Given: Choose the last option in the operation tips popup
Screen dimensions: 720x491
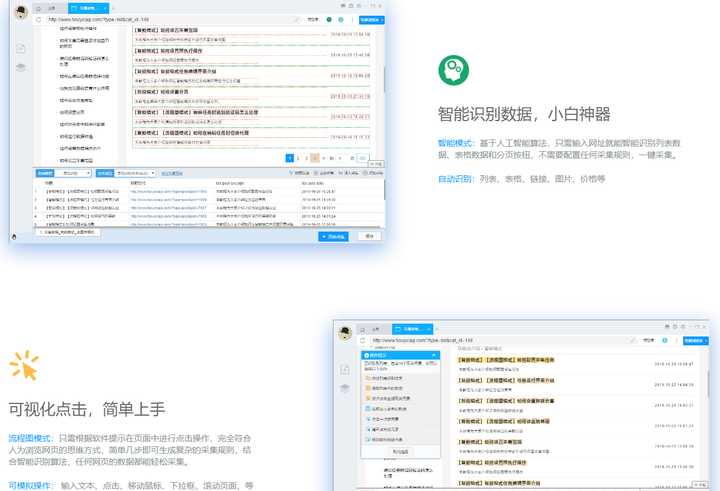Looking at the screenshot, I should pyautogui.click(x=400, y=440).
